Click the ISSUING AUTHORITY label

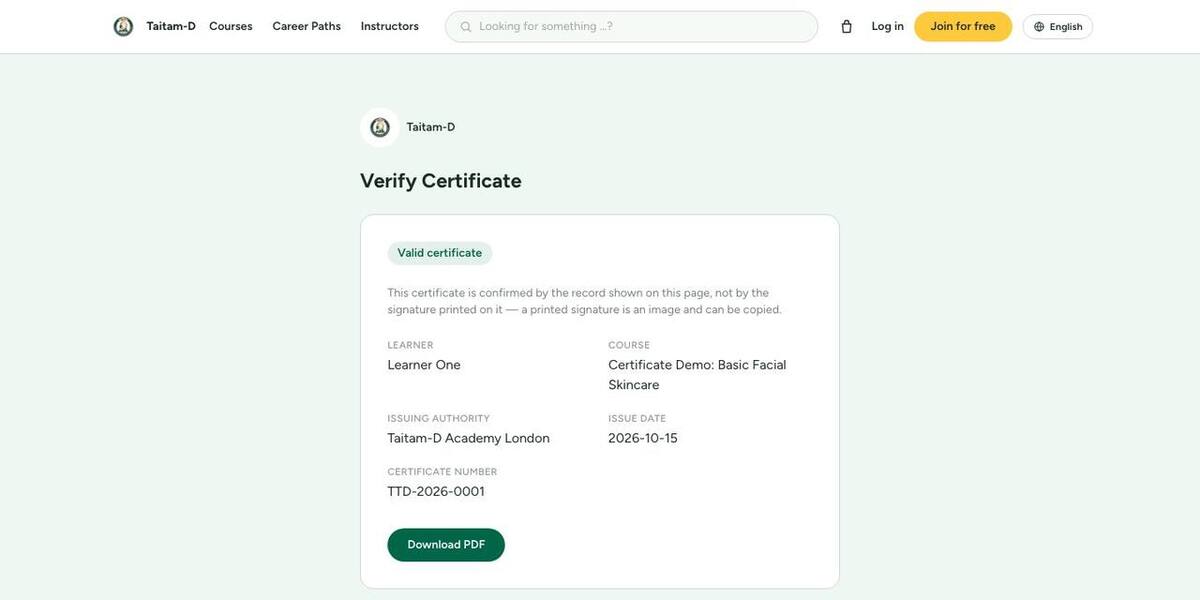(439, 418)
